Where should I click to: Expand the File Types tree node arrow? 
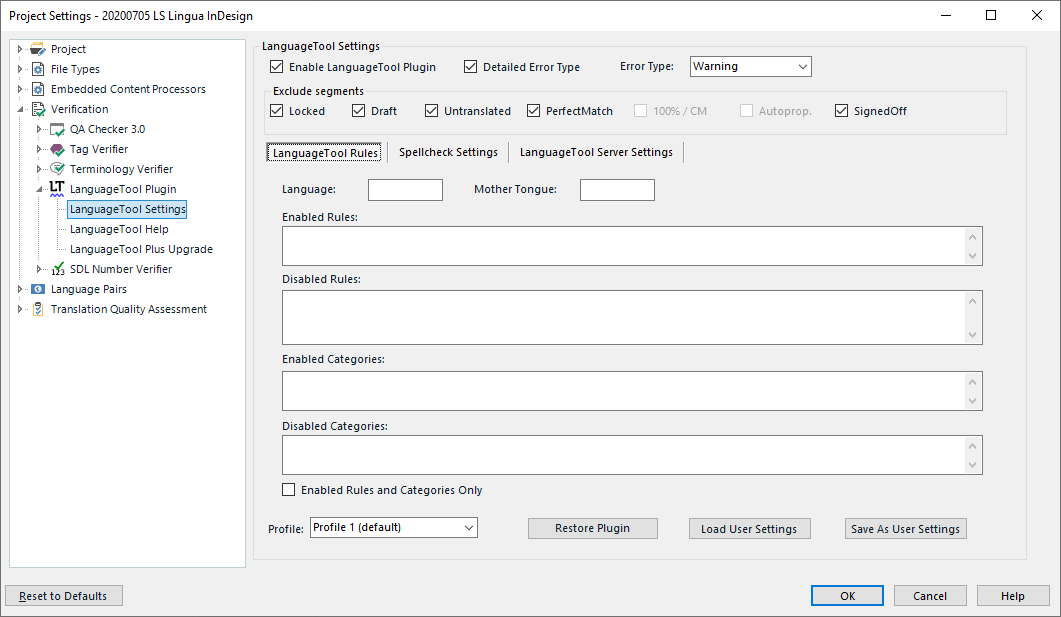(20, 69)
